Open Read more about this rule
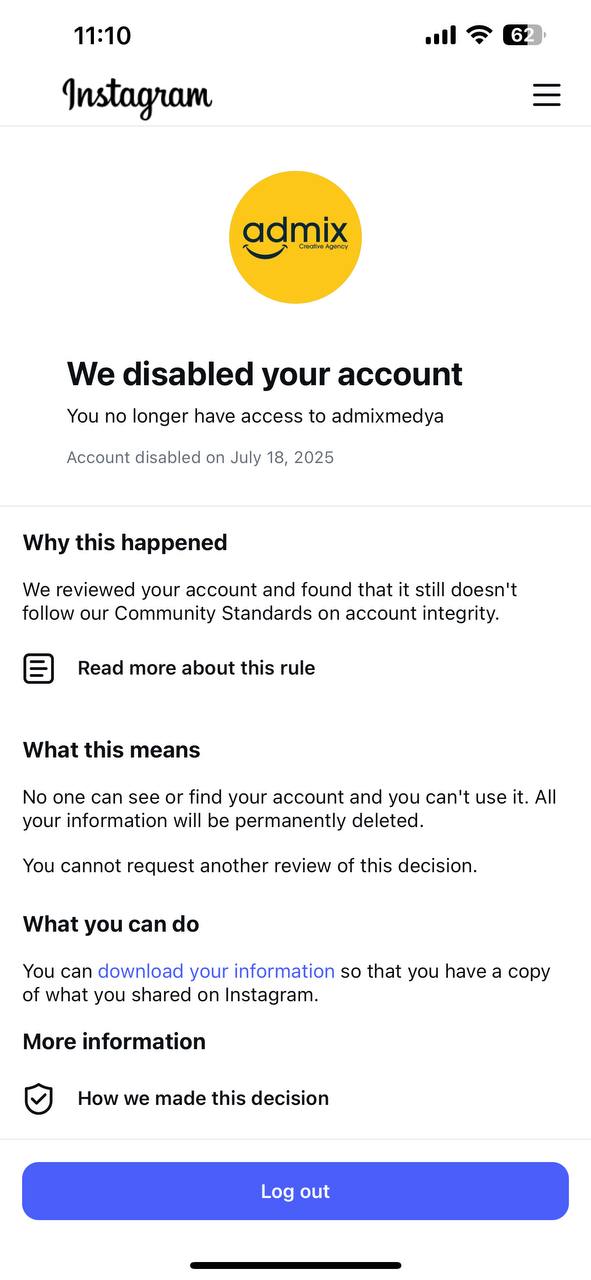 [196, 668]
